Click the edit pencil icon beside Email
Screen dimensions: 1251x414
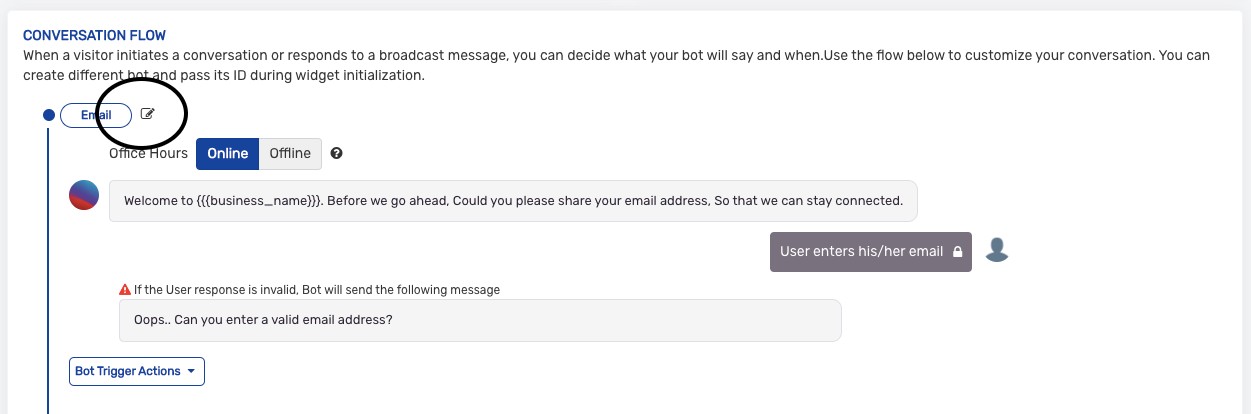(148, 114)
